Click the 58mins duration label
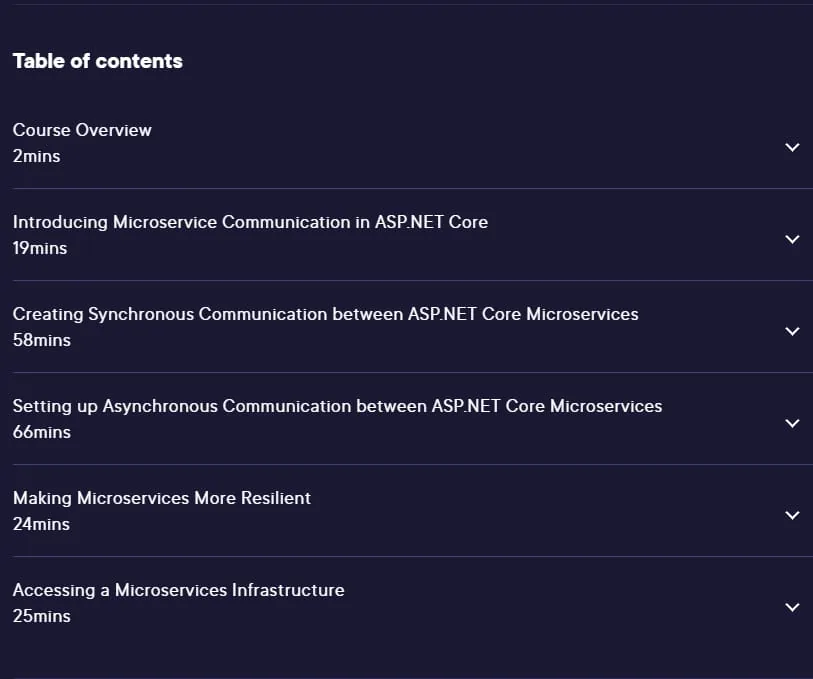The image size is (813, 679). (41, 340)
